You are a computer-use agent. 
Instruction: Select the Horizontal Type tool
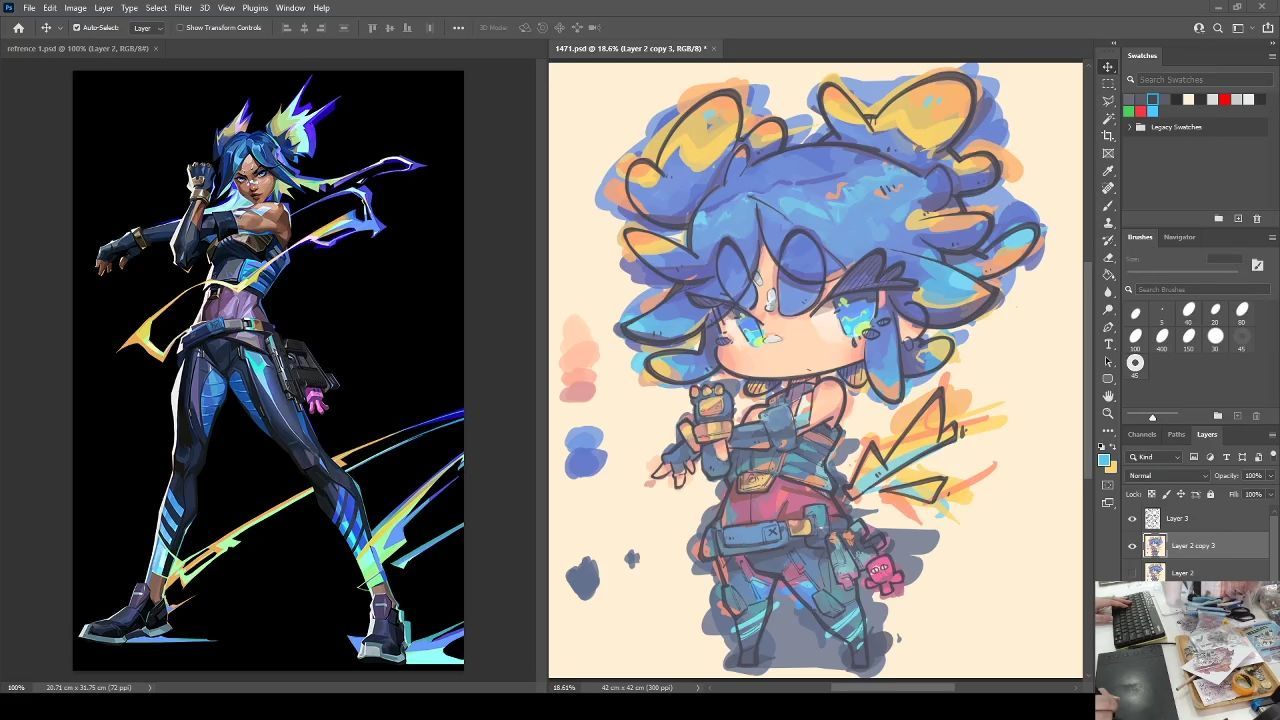1108,344
